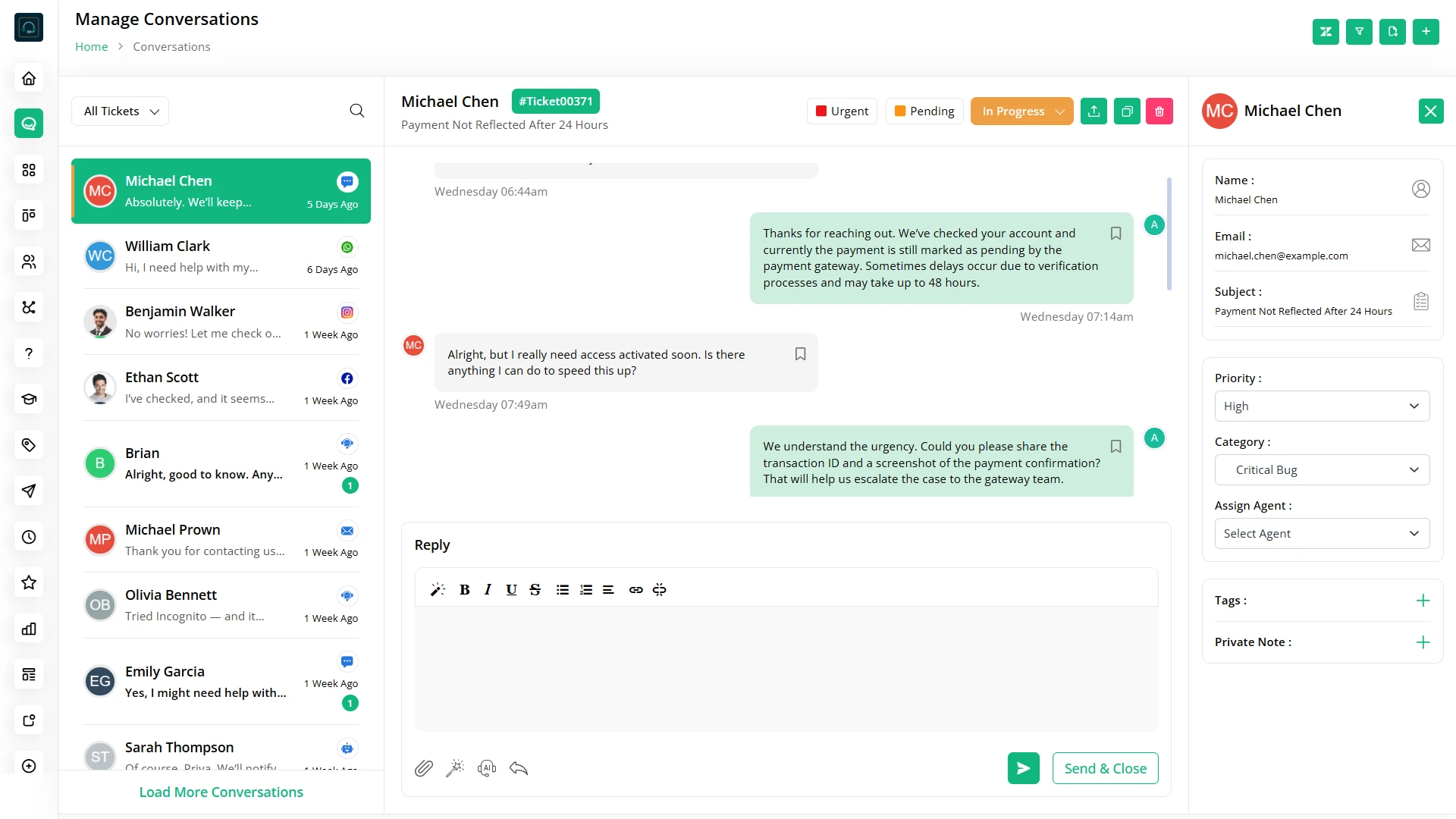Open Olivia Bennett's conversation
The image size is (1456, 819).
point(221,605)
